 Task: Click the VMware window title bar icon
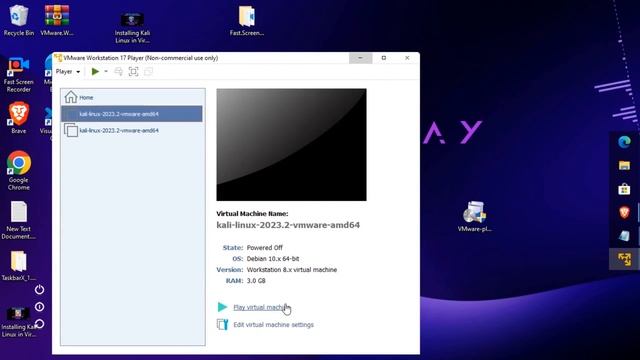58,58
